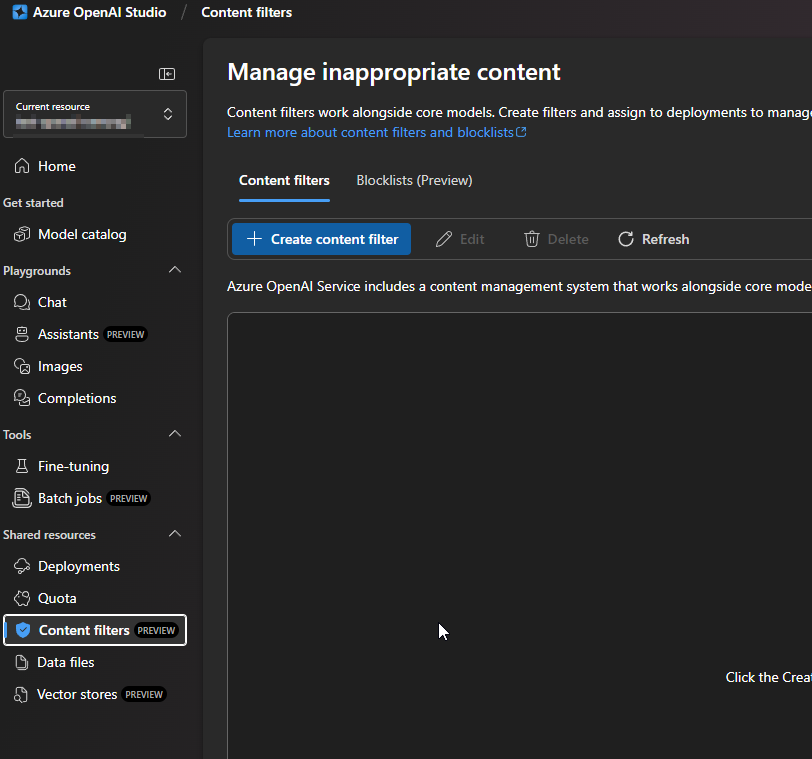Image resolution: width=812 pixels, height=759 pixels.
Task: Open the Fine-tuning tool
Action: 70,465
